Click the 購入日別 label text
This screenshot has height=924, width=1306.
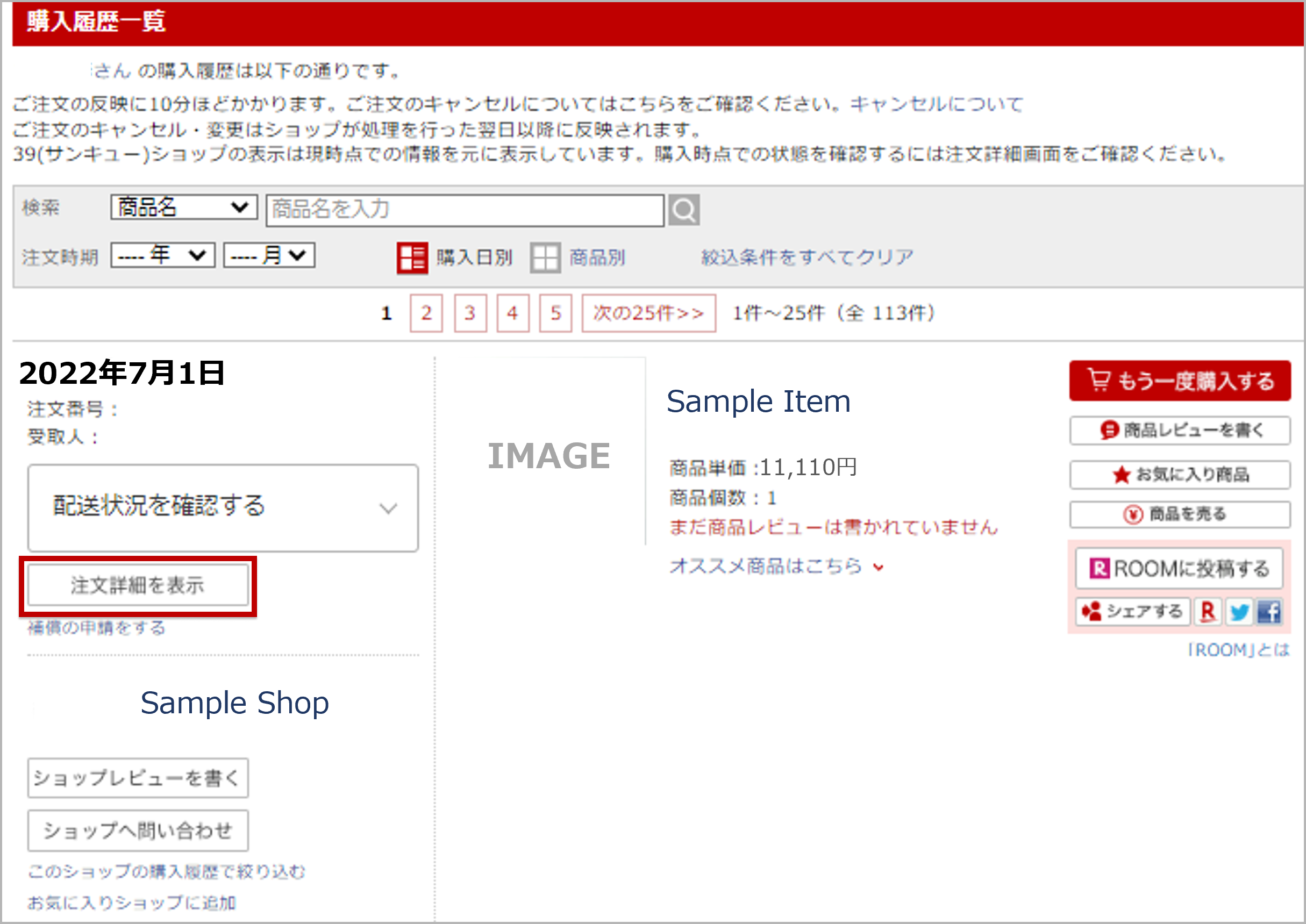(x=474, y=257)
